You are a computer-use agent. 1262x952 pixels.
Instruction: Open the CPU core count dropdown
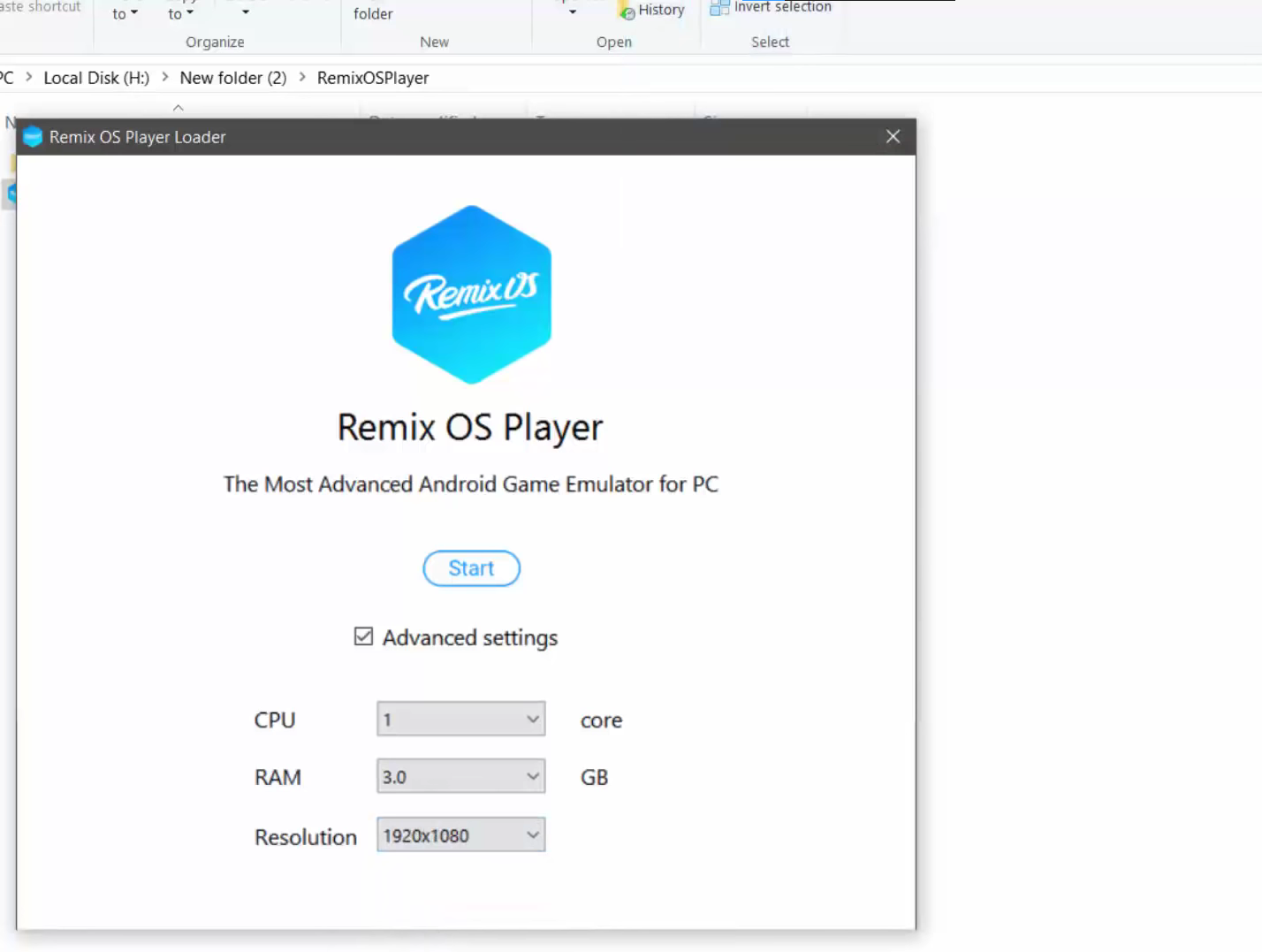pyautogui.click(x=532, y=719)
